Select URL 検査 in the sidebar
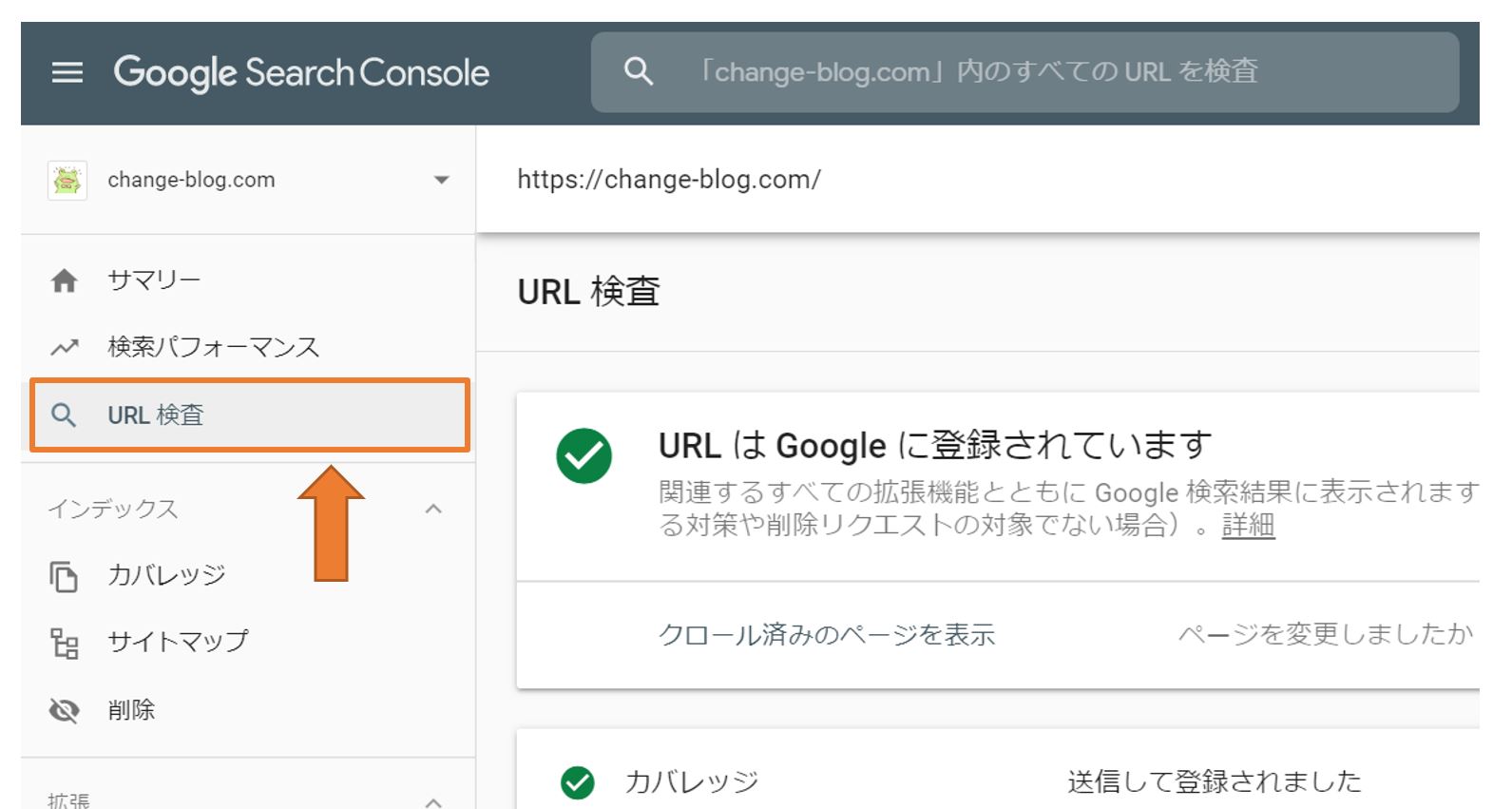The width and height of the screenshot is (1512, 809). click(x=250, y=415)
